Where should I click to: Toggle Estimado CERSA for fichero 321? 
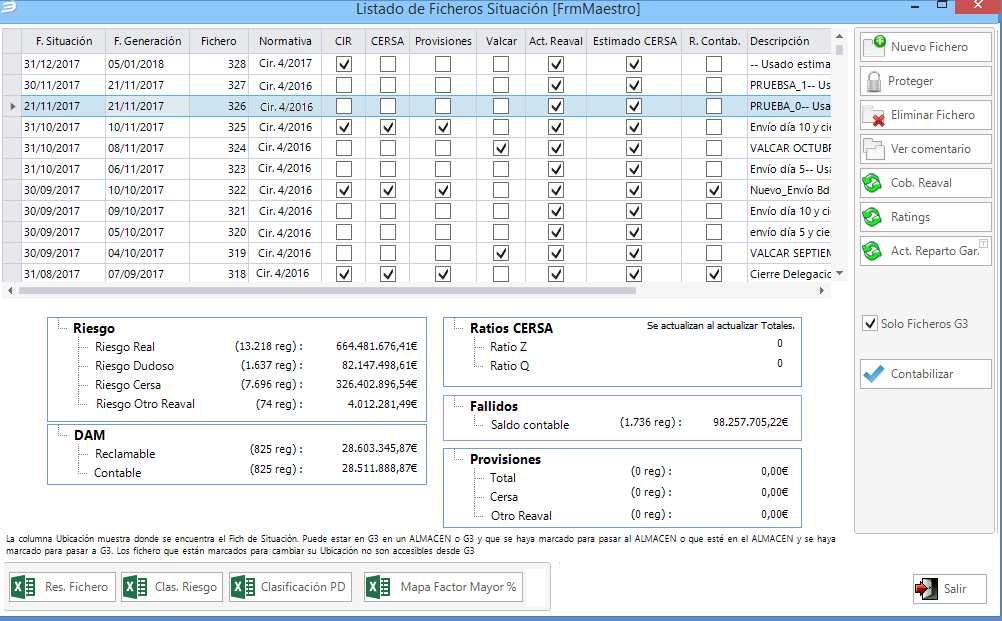click(x=634, y=211)
